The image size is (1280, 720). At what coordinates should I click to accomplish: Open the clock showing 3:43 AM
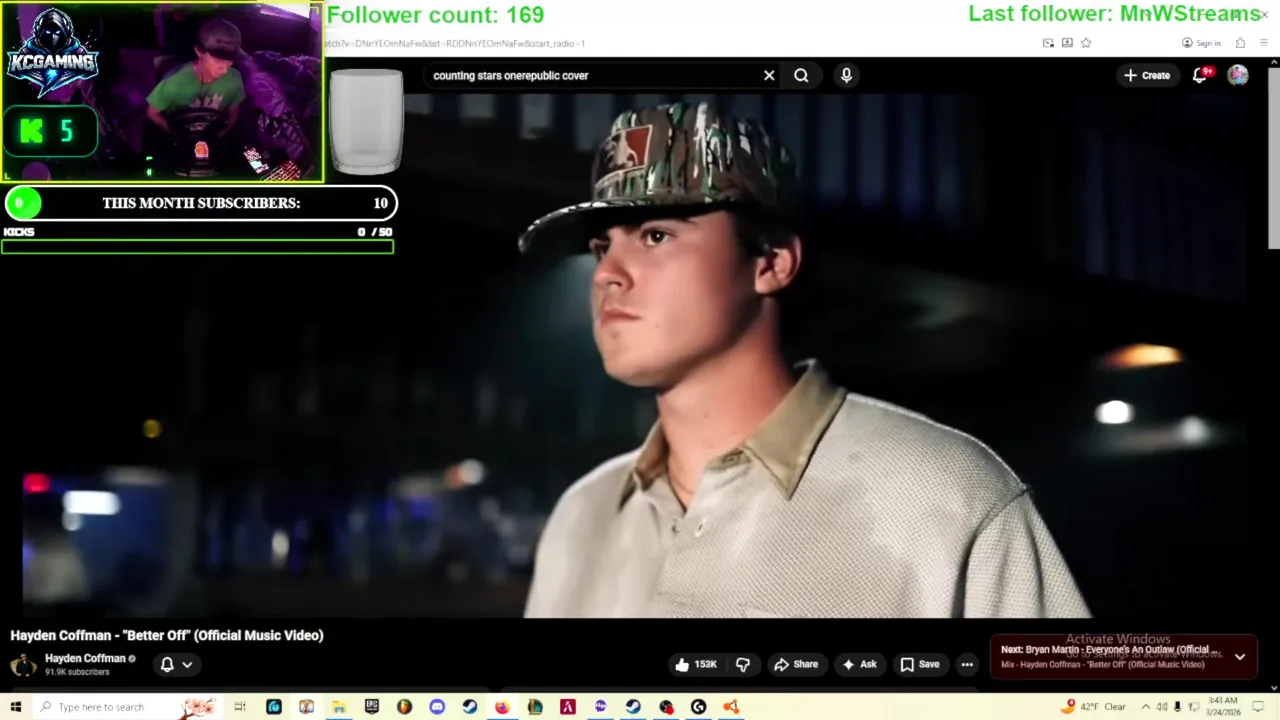point(1224,706)
